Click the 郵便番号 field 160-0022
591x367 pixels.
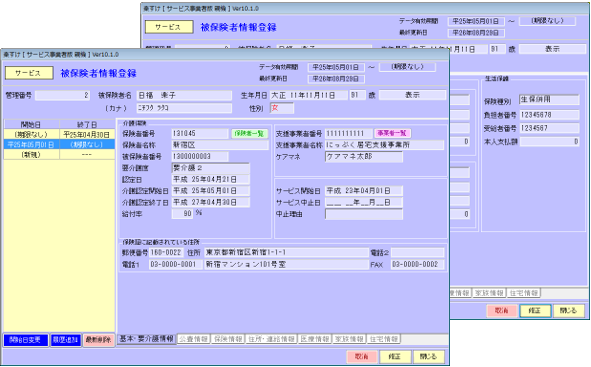pyautogui.click(x=167, y=252)
